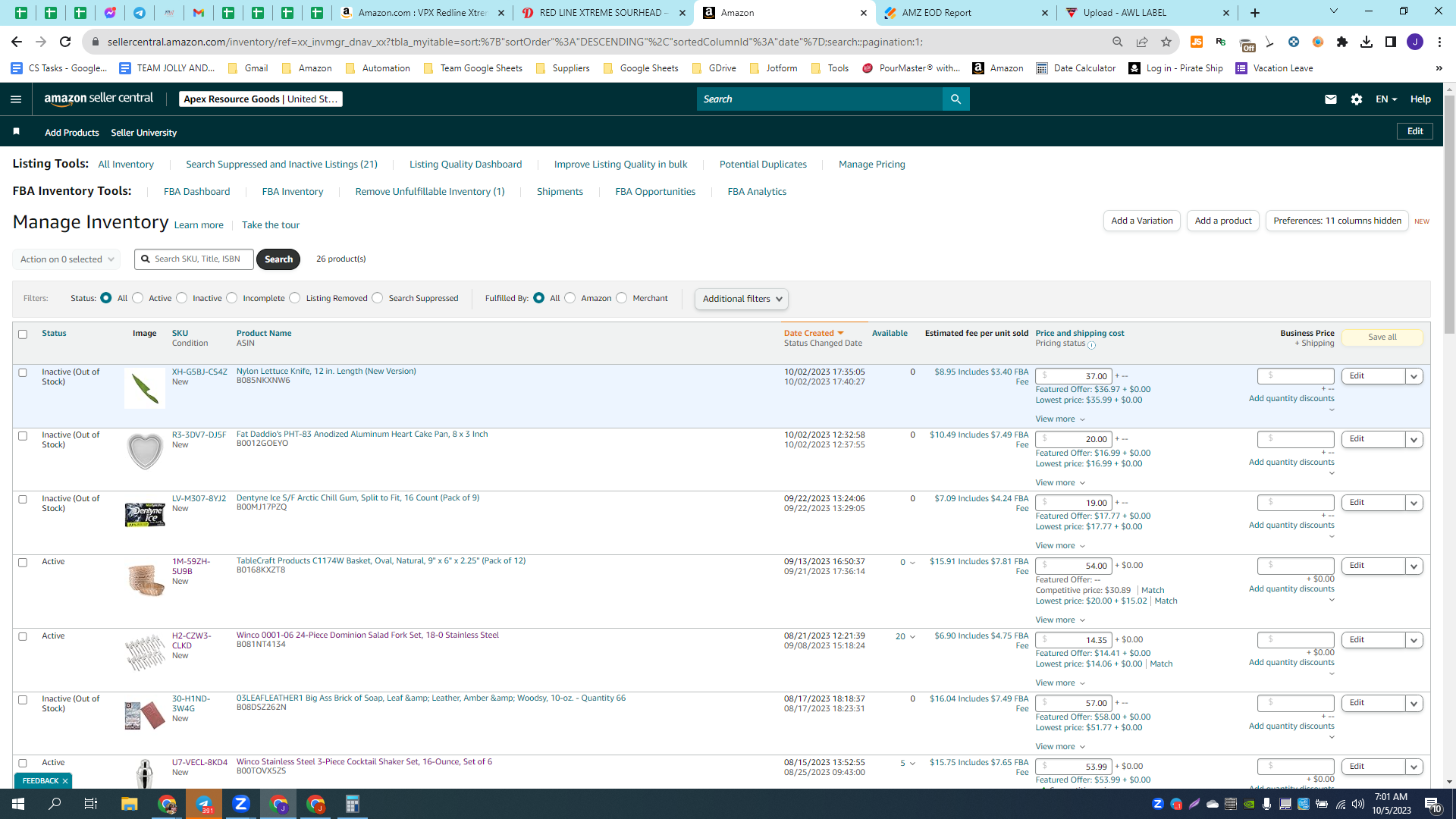Screen dimensions: 1456x819
Task: Select the Incomplete status filter
Action: coord(232,298)
